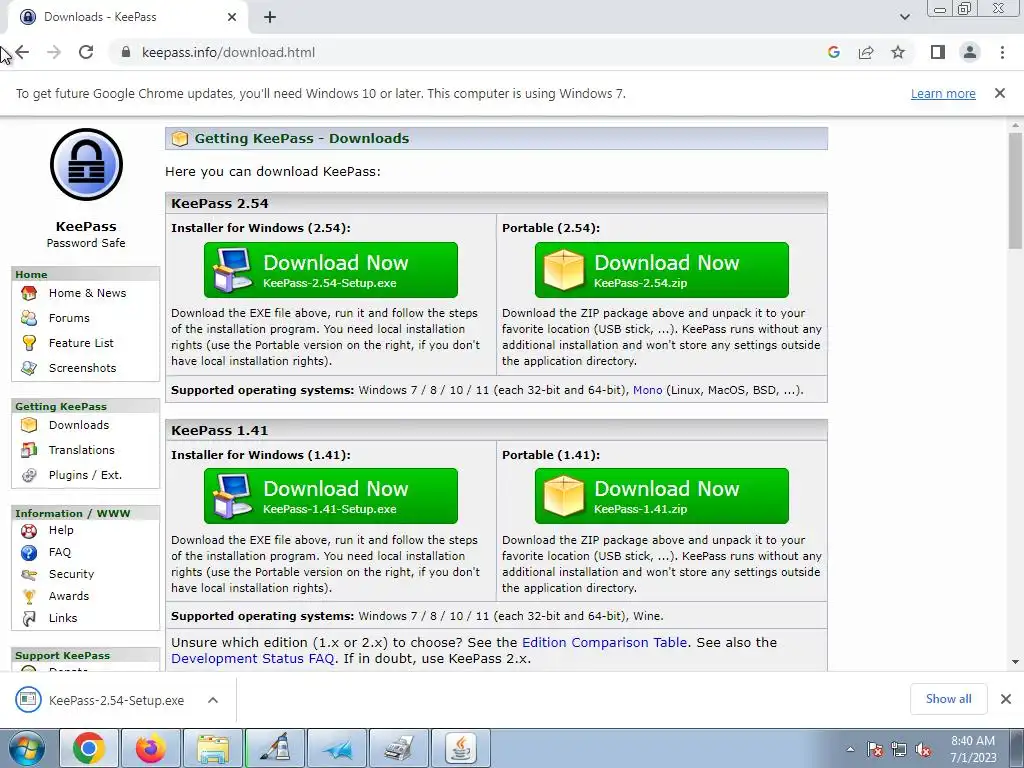Click the Security keys icon
1024x768 pixels.
click(29, 575)
